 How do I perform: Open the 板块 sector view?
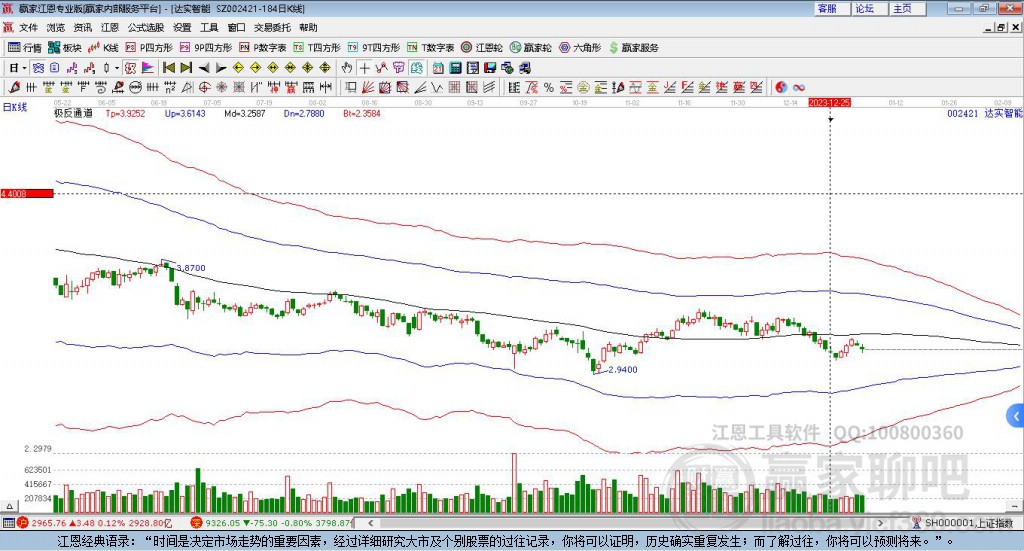tap(64, 48)
